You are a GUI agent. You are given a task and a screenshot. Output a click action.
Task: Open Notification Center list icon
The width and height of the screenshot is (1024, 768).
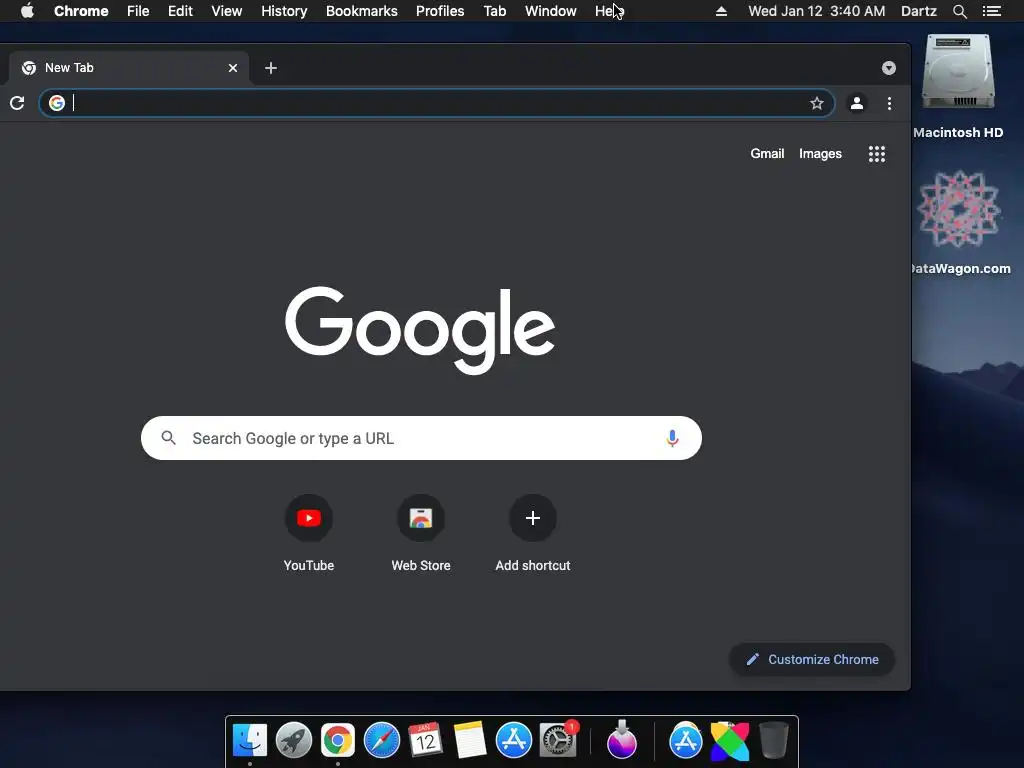(991, 11)
